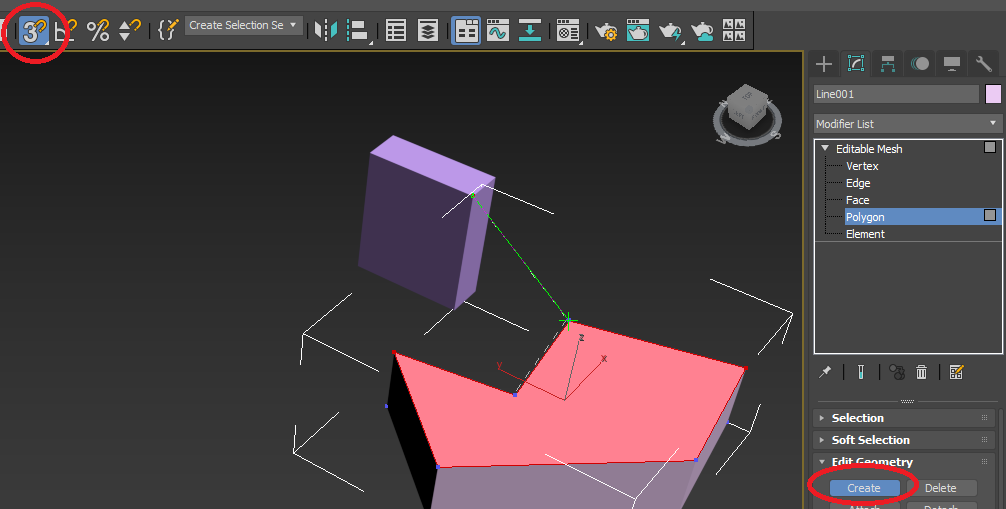Screen dimensions: 1006x509
Task: Switch to the Modify panel tab
Action: coord(856,64)
